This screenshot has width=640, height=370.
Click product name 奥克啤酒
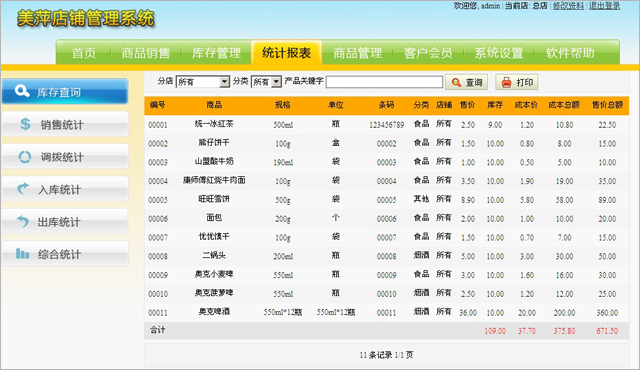214,312
